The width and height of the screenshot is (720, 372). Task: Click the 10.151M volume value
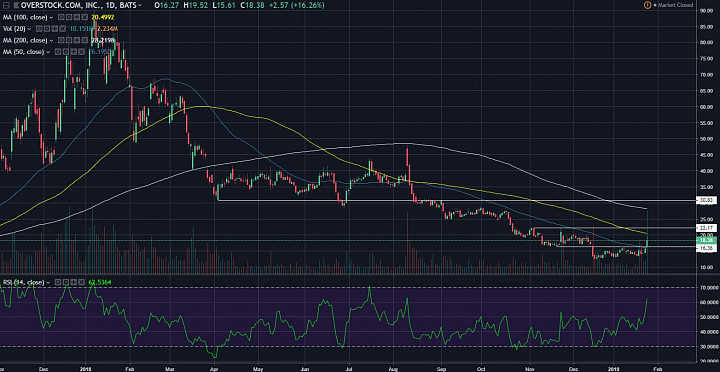(81, 28)
